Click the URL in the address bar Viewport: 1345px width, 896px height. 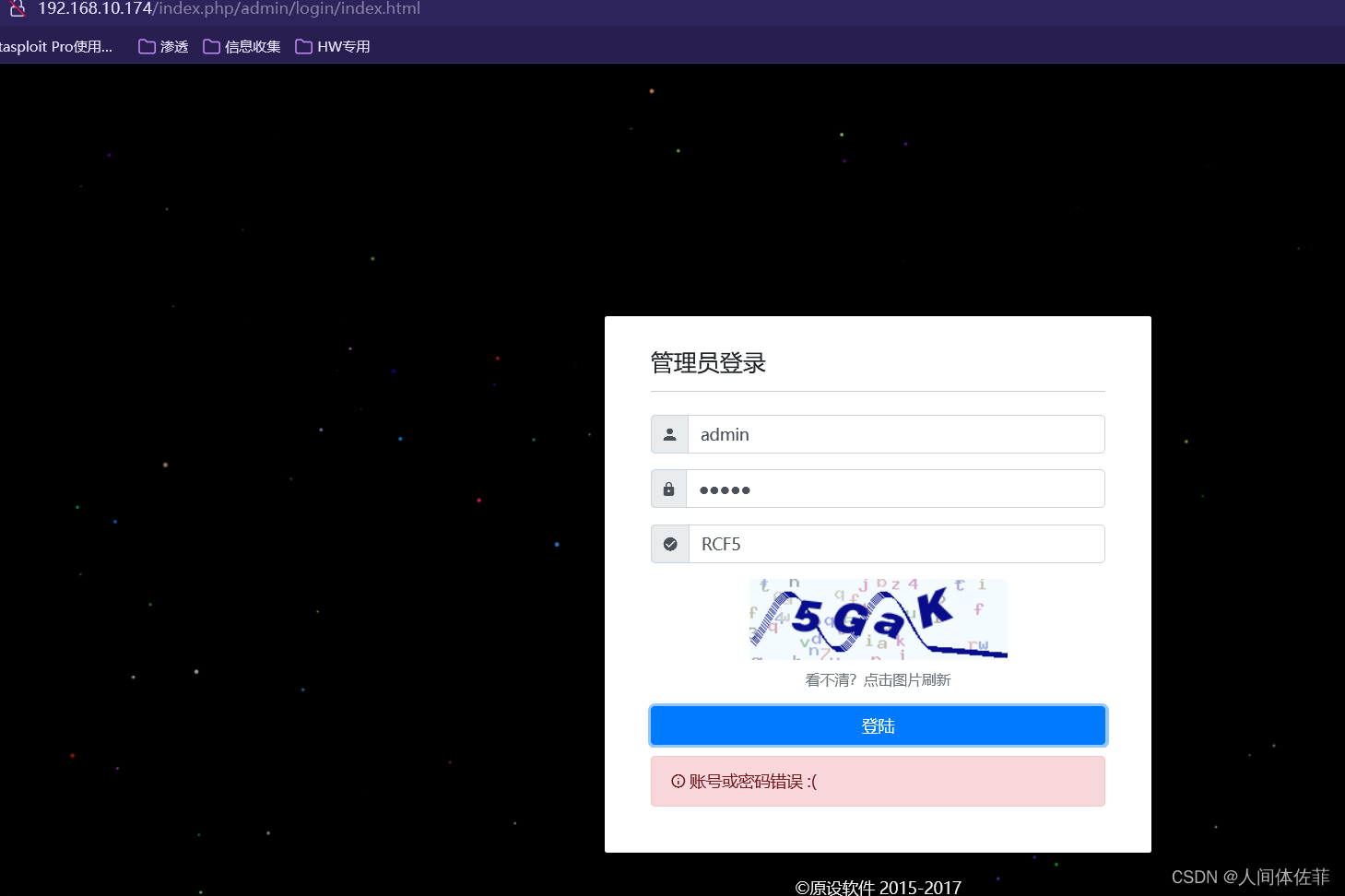229,8
